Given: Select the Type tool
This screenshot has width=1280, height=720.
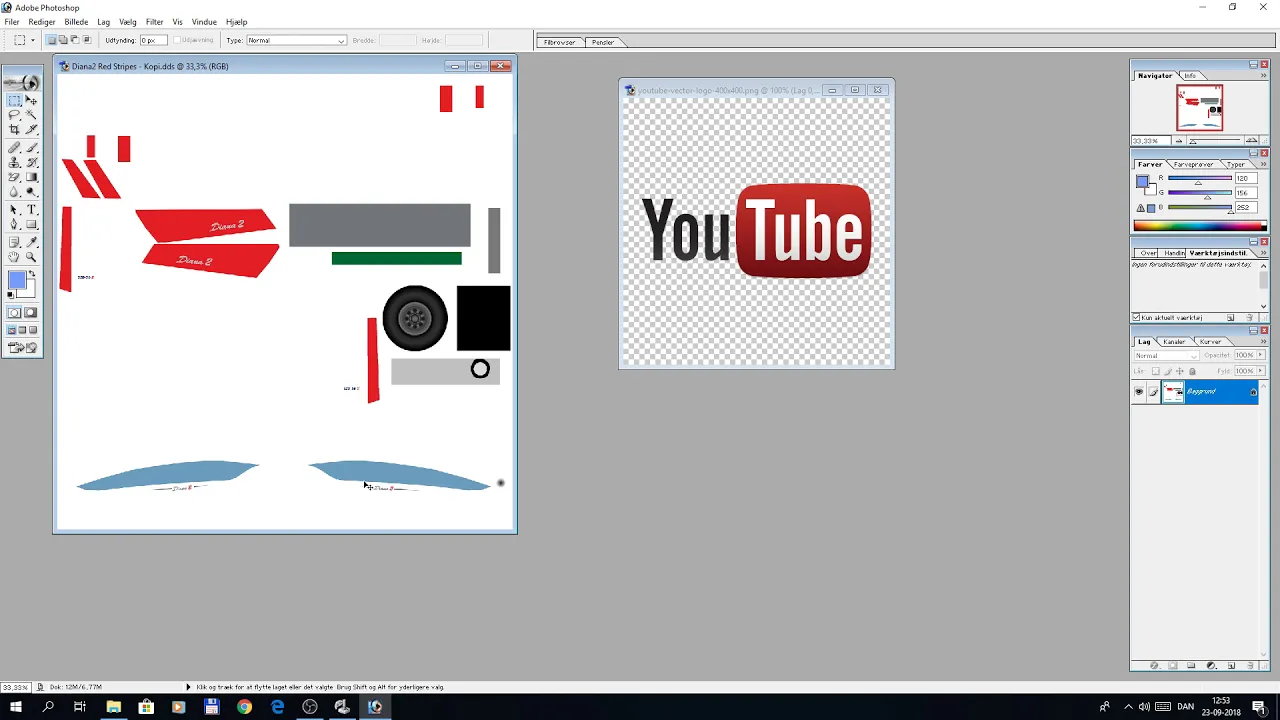Looking at the screenshot, I should coord(31,210).
